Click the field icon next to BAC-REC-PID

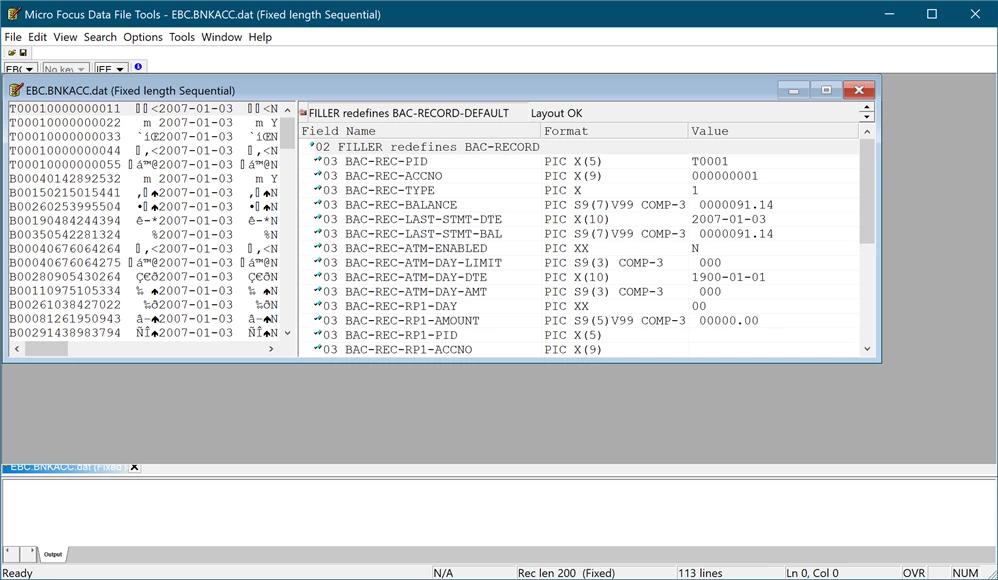[318, 160]
